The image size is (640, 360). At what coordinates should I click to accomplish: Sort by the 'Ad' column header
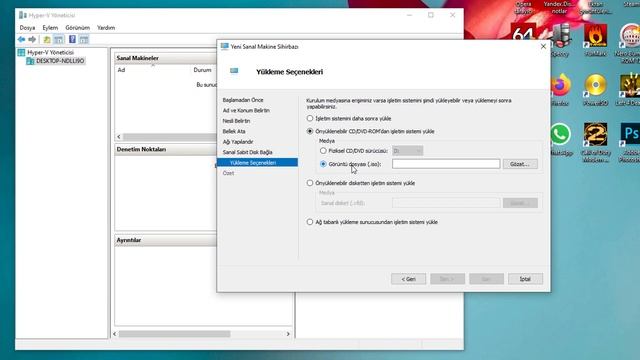[121, 70]
